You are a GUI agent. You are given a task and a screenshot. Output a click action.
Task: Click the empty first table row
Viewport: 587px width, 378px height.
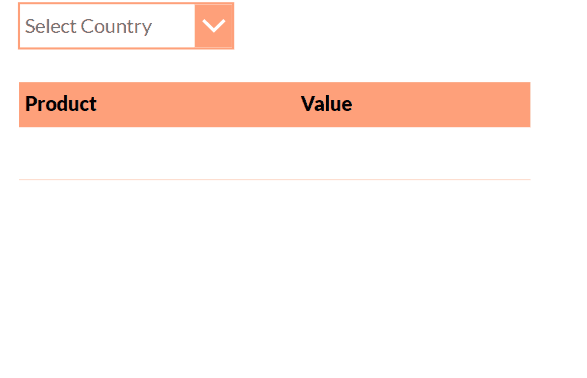point(275,153)
